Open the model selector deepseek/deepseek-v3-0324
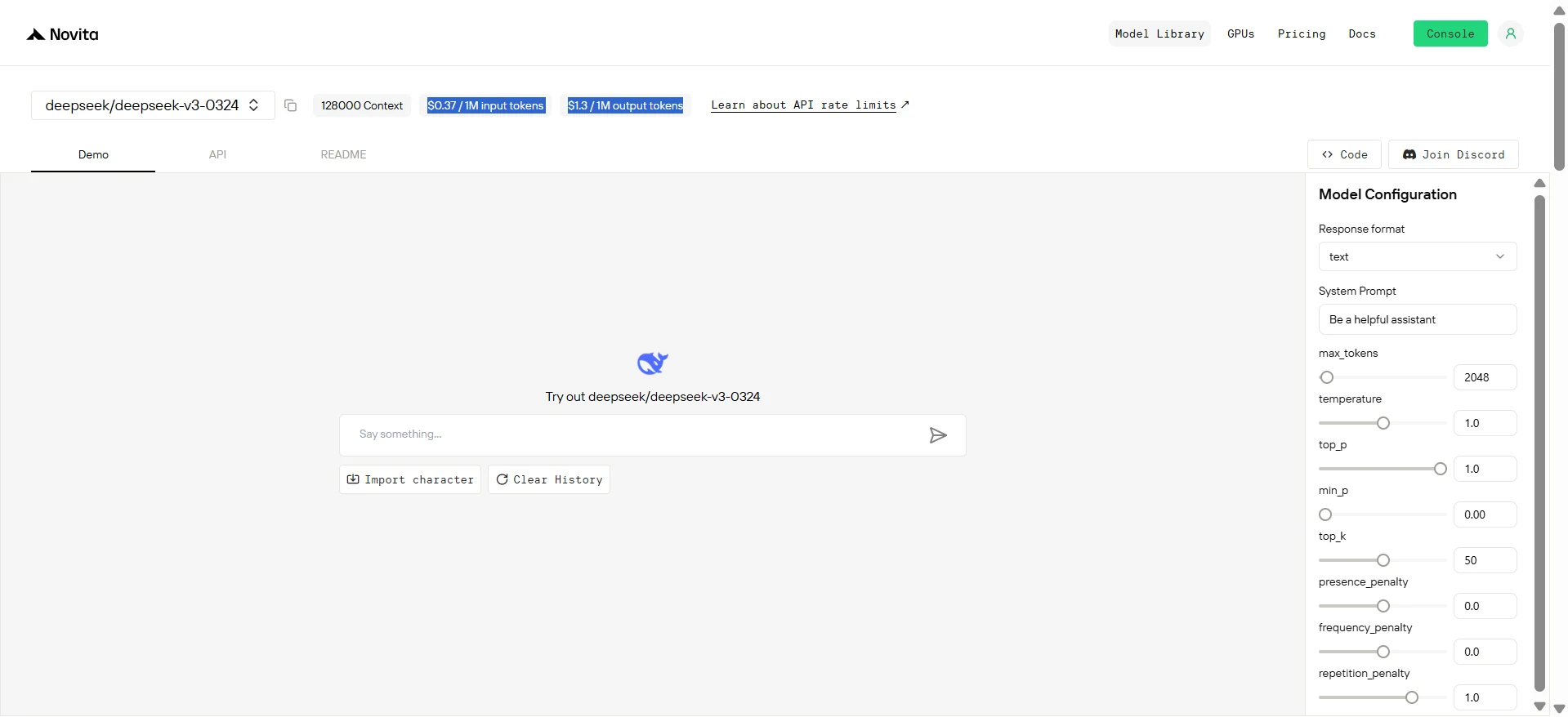This screenshot has height=717, width=1568. coord(153,105)
